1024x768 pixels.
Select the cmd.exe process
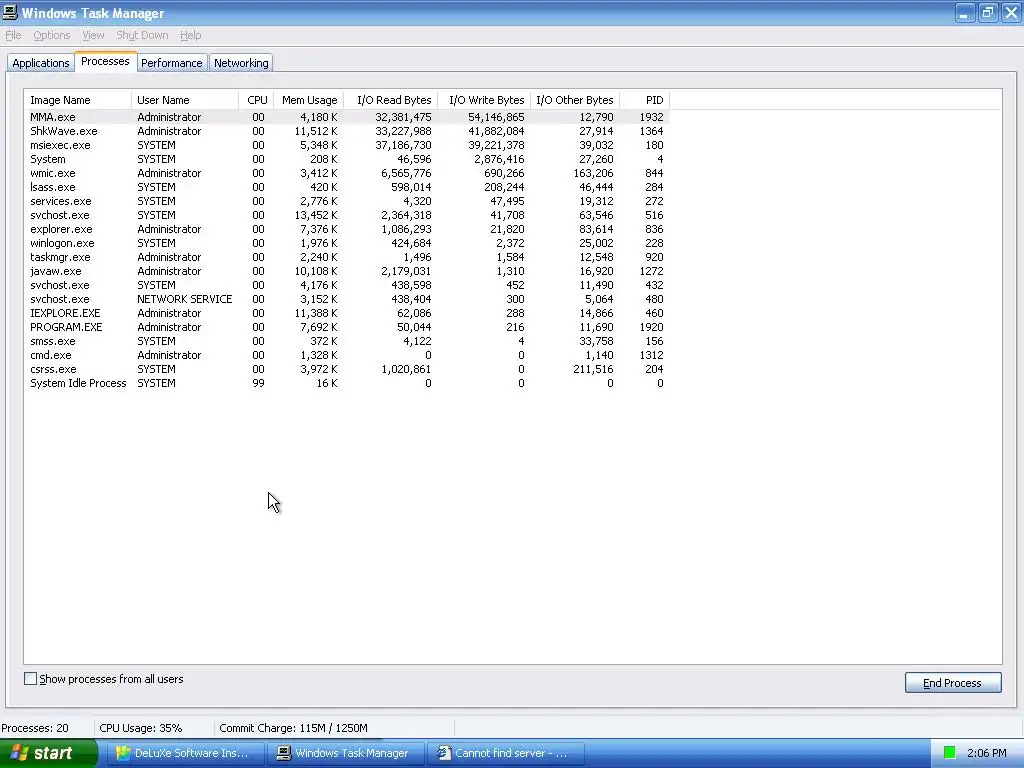click(347, 355)
